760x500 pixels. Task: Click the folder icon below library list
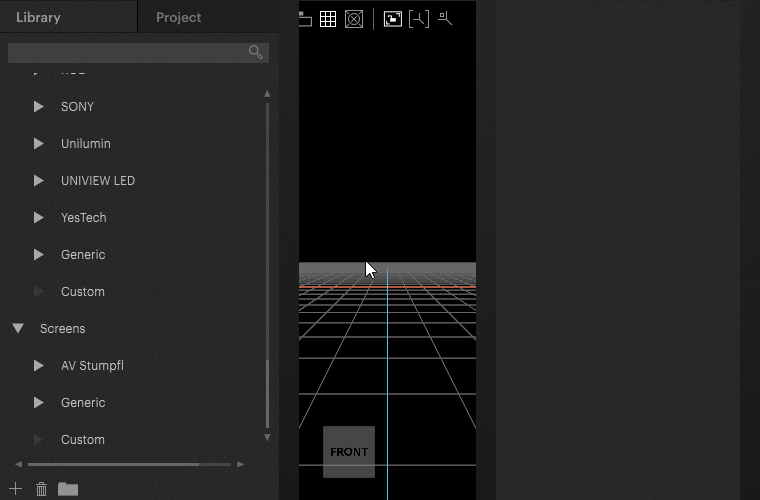(x=68, y=489)
